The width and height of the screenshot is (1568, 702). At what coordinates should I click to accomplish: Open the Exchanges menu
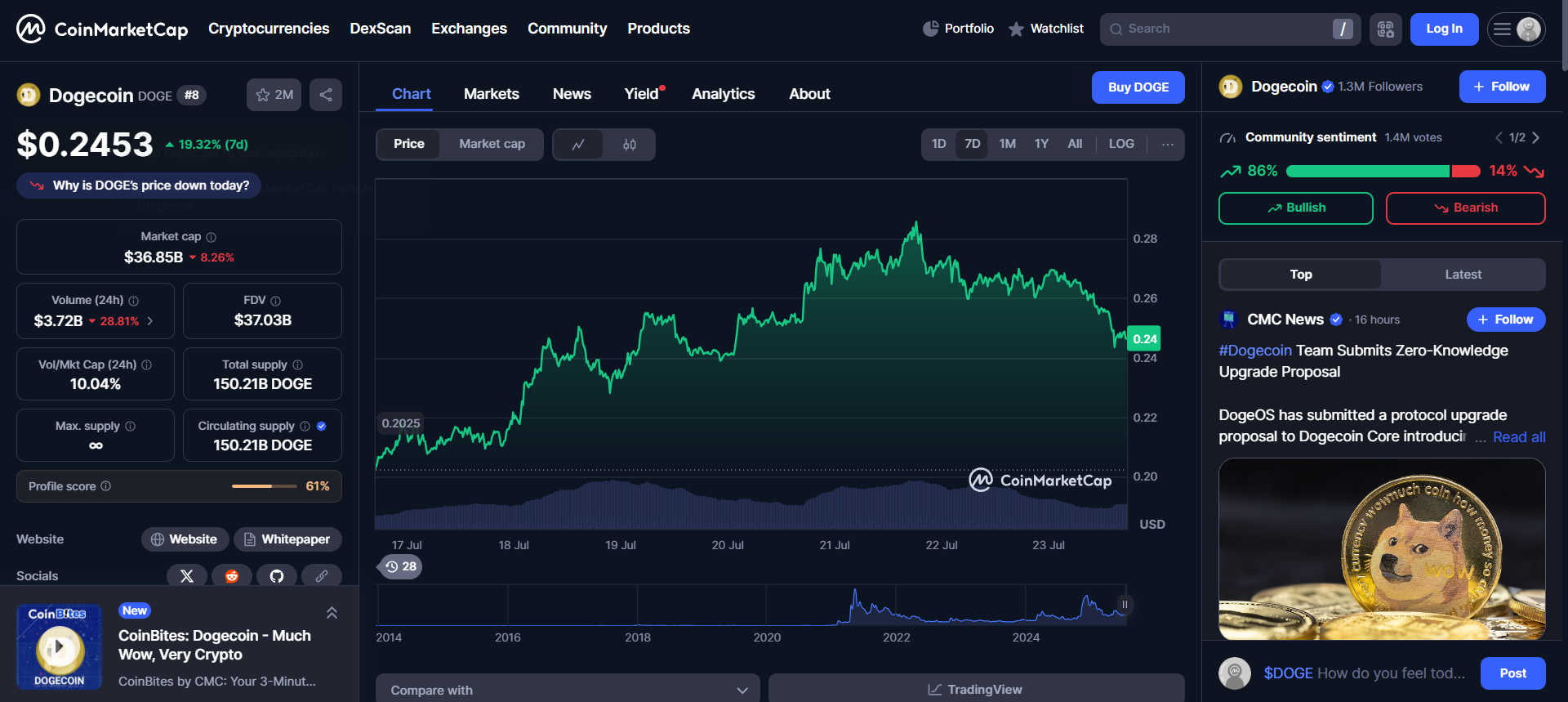[x=469, y=29]
